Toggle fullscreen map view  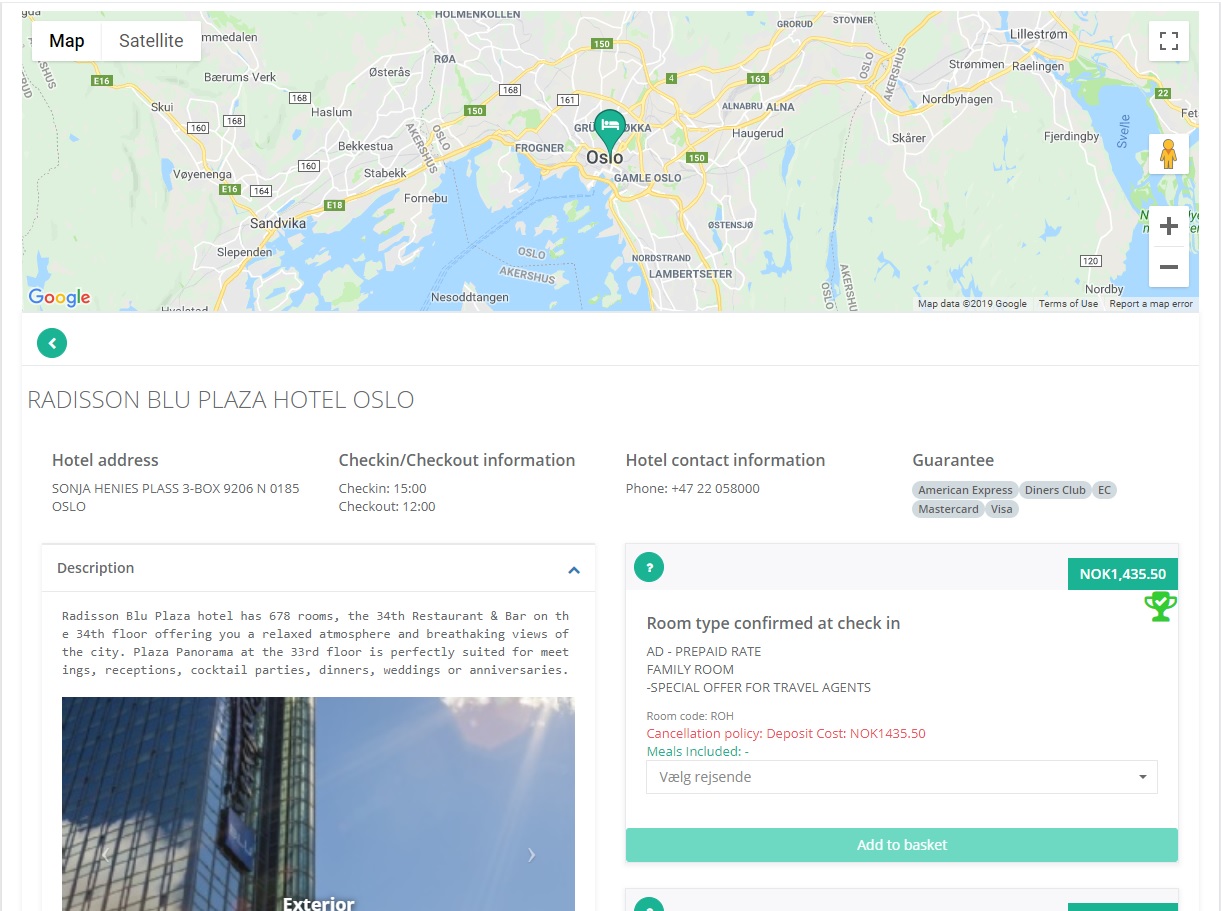[x=1168, y=41]
